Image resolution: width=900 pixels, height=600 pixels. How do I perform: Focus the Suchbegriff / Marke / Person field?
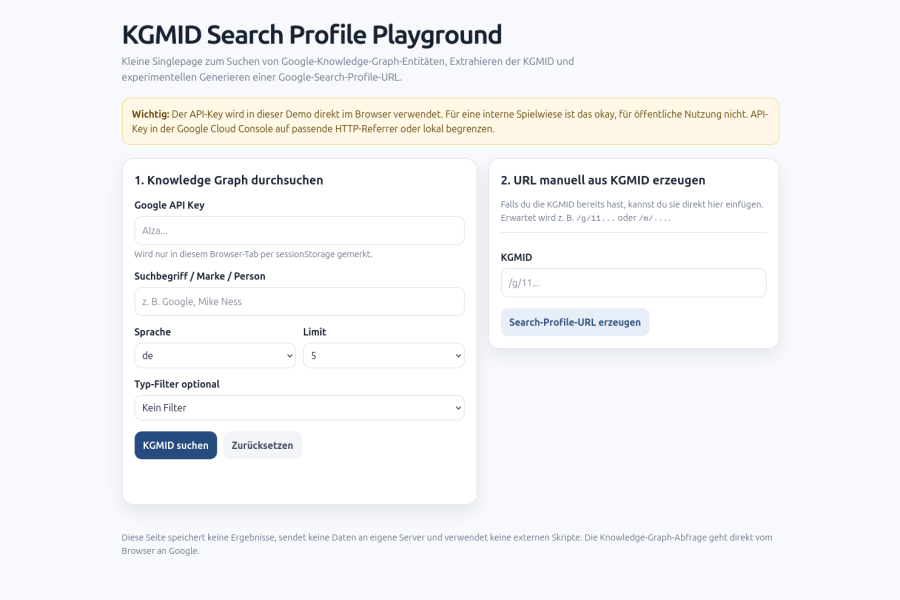click(x=299, y=301)
